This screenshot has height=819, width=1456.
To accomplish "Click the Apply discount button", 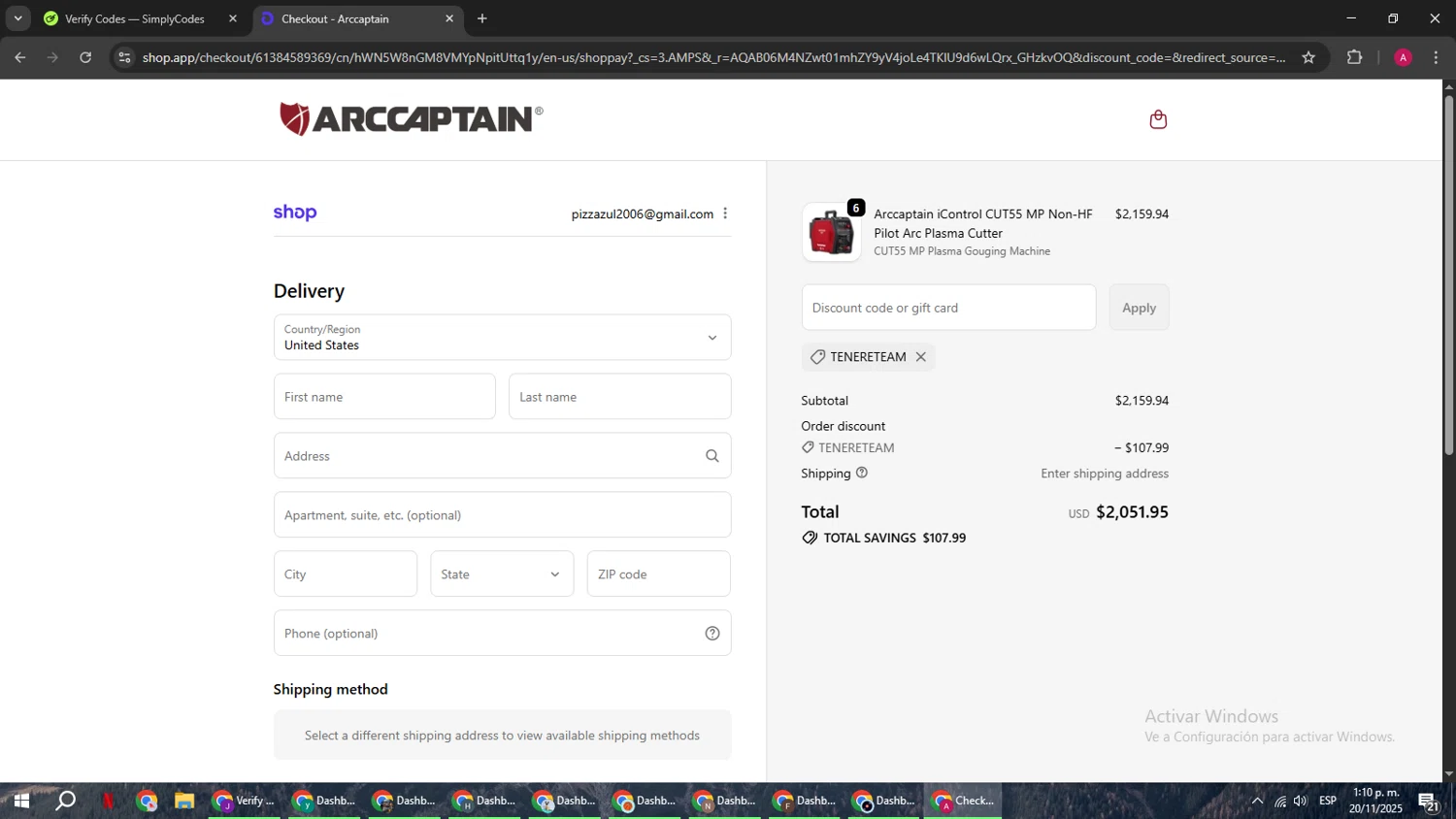I will [x=1139, y=308].
